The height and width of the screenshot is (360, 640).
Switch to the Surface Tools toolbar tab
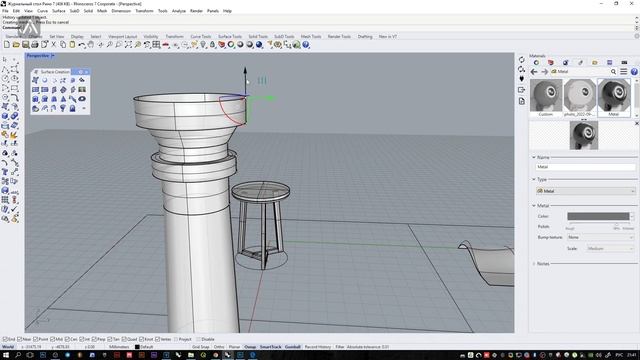pyautogui.click(x=230, y=36)
